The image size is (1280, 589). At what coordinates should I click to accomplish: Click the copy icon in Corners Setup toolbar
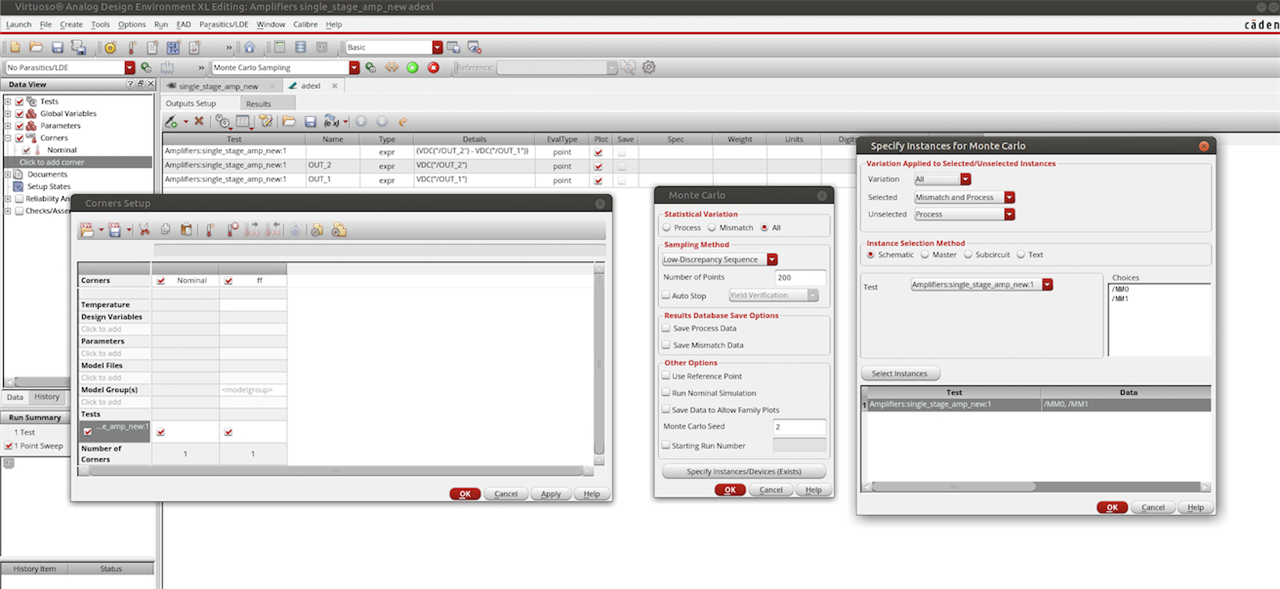165,230
